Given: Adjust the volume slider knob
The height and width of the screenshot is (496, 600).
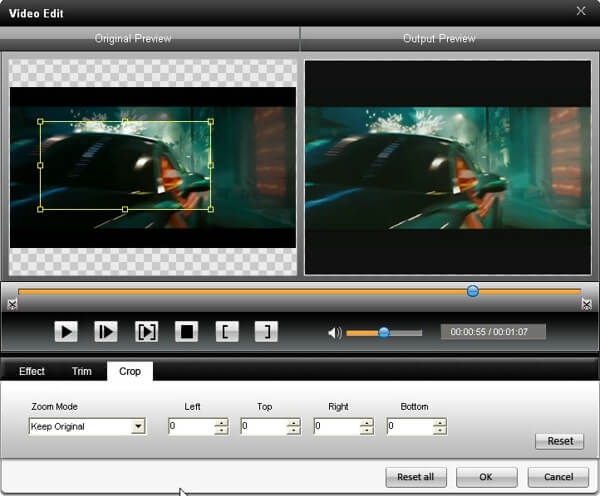Looking at the screenshot, I should [x=384, y=333].
